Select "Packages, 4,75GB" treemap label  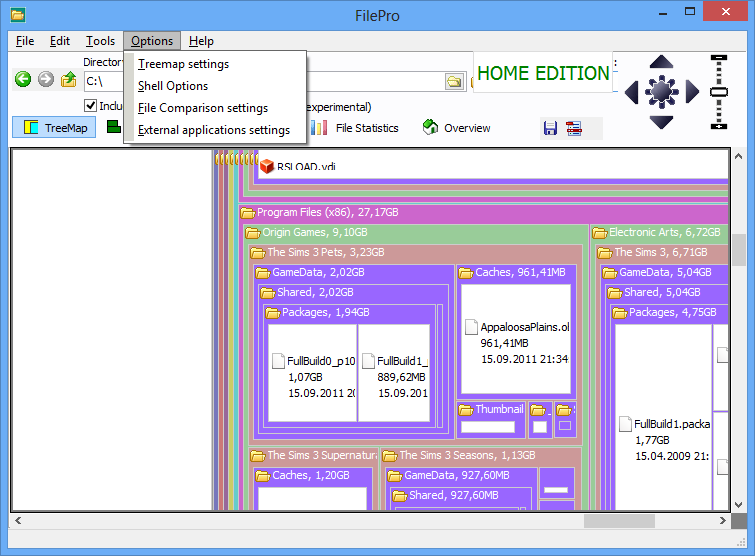point(672,312)
